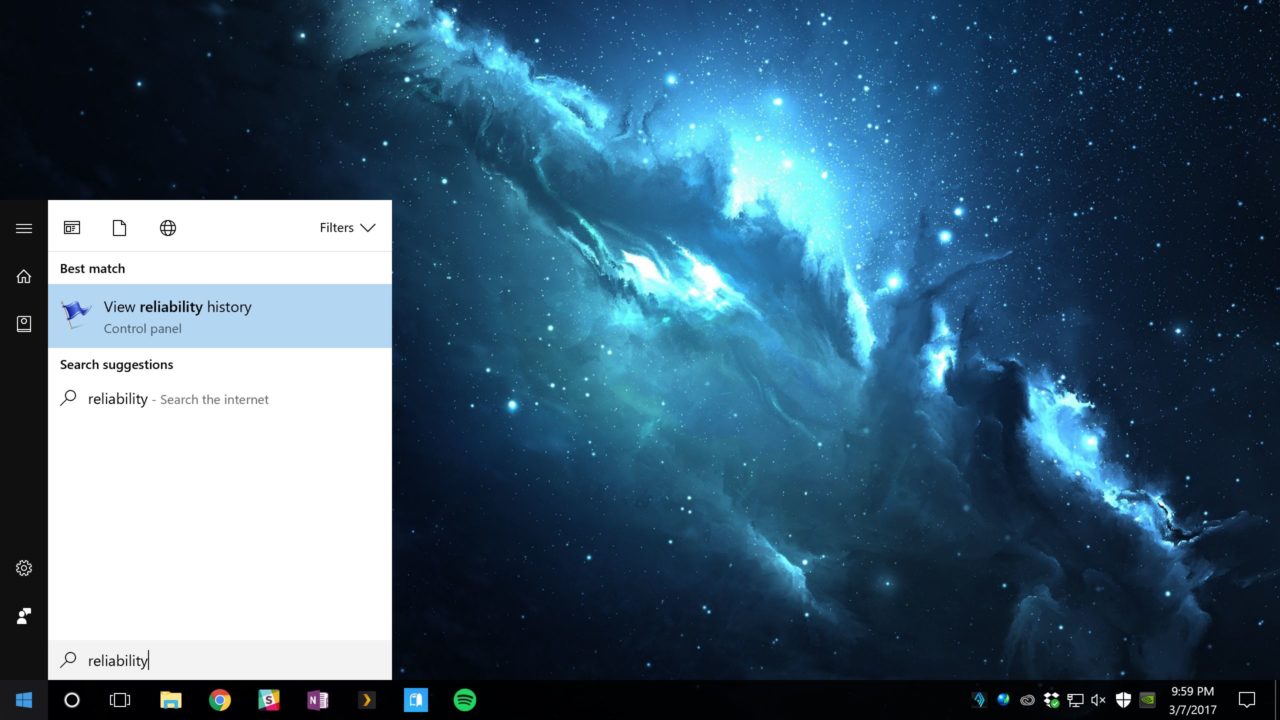
Task: Filter results by Documents icon
Action: coord(120,228)
